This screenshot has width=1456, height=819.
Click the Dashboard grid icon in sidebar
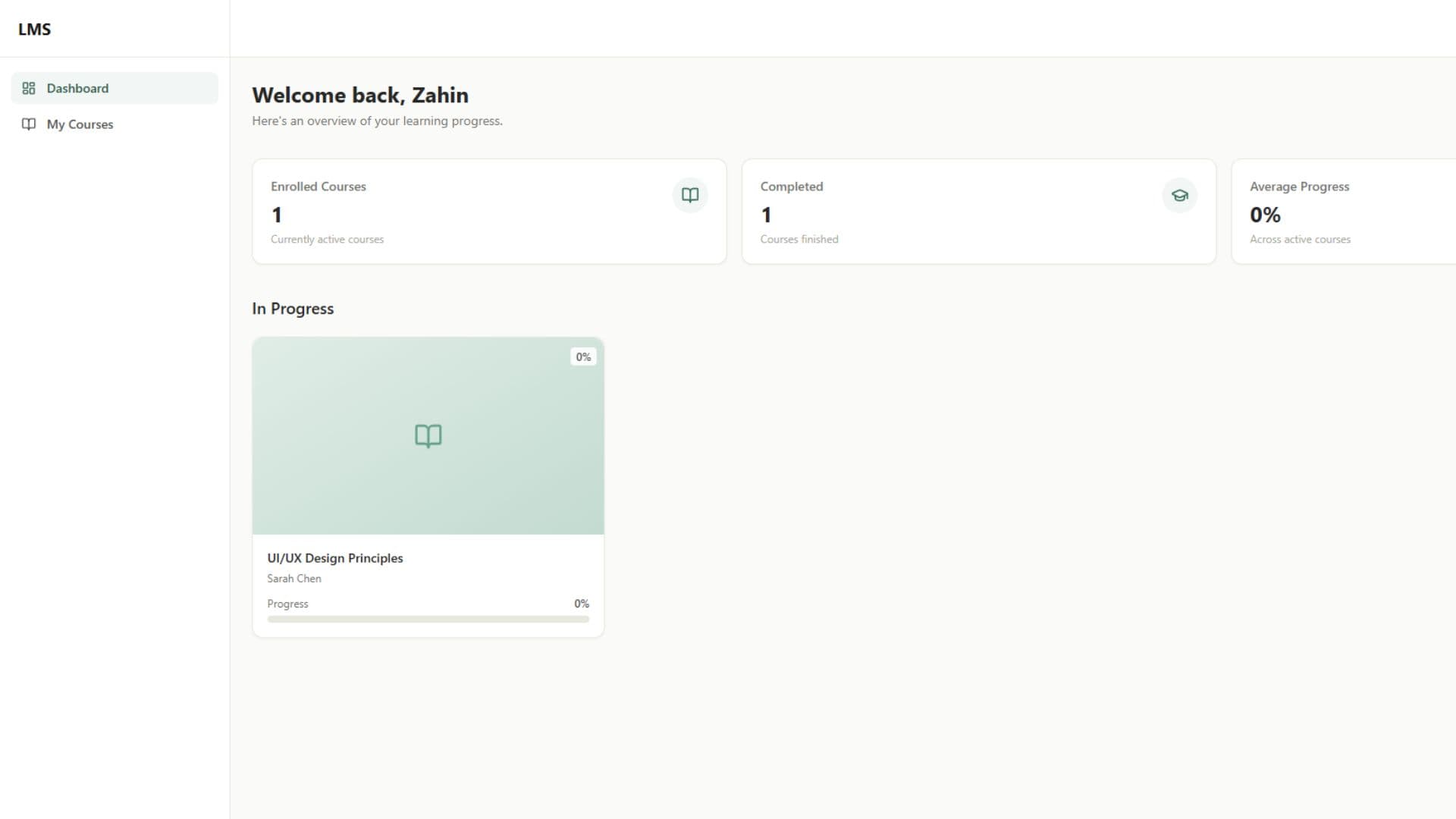[x=29, y=88]
